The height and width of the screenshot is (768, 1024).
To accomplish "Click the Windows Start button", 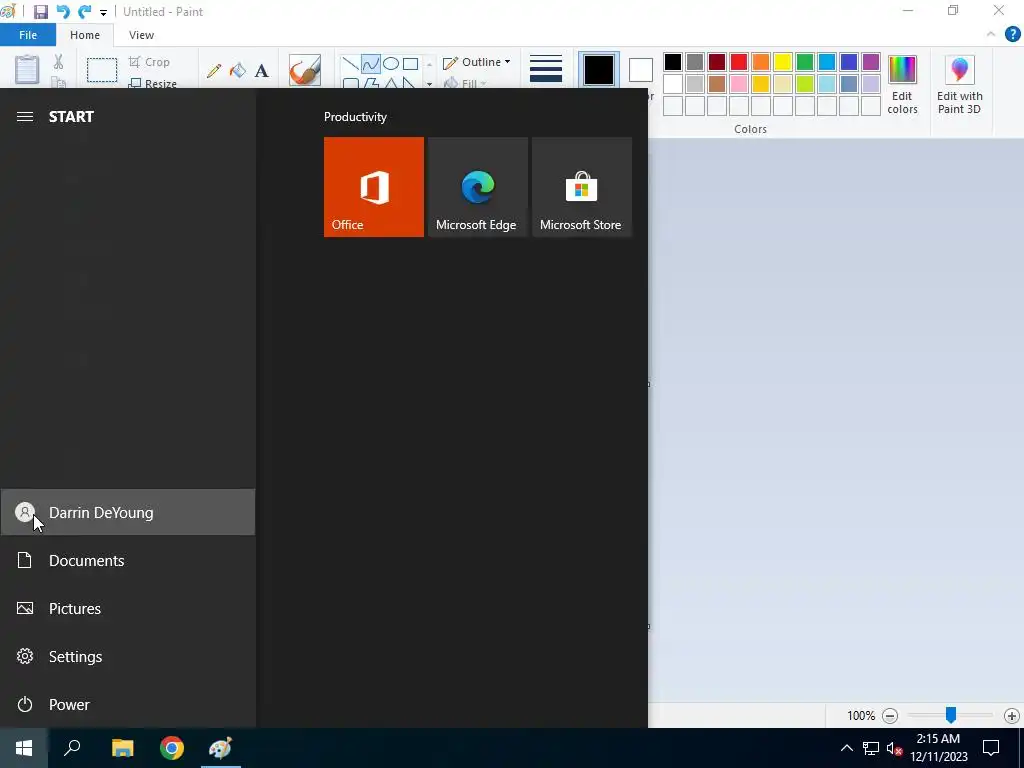I will point(24,748).
